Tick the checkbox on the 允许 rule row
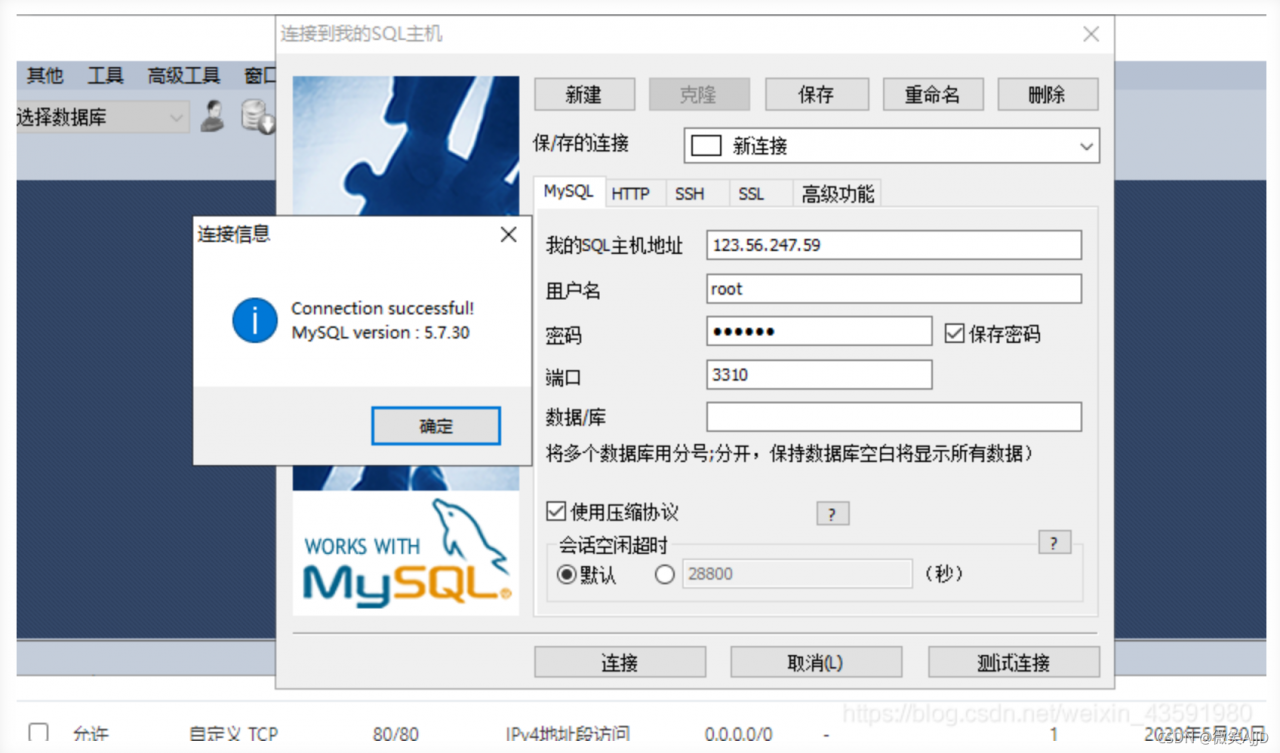Image resolution: width=1280 pixels, height=753 pixels. [38, 733]
